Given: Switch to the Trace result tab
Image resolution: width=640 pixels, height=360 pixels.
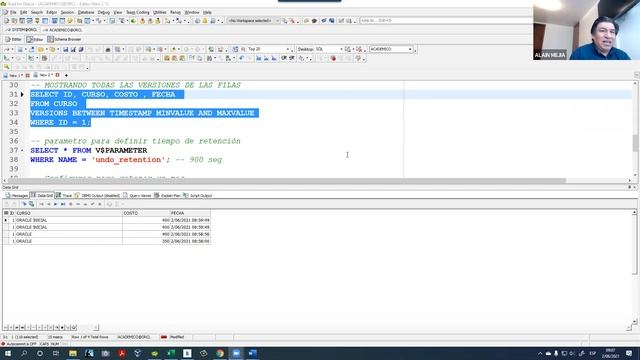Looking at the screenshot, I should point(64,196).
